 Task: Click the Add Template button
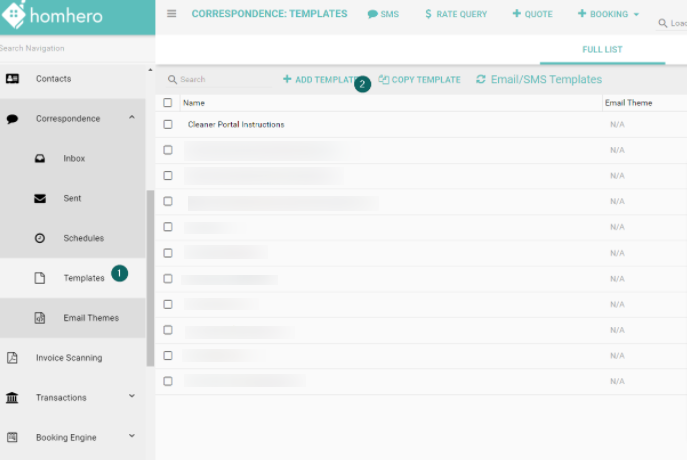320,80
